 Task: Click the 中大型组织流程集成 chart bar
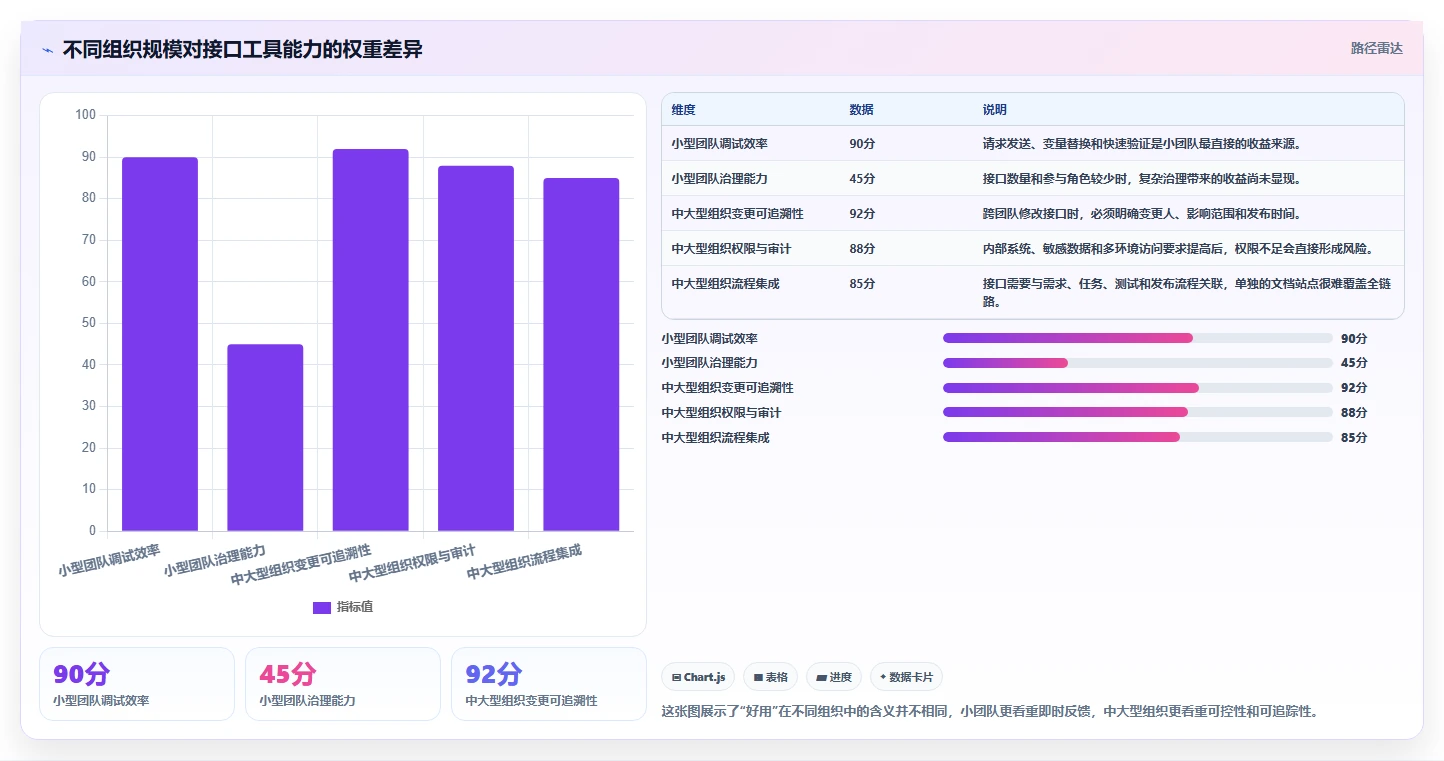tap(581, 354)
